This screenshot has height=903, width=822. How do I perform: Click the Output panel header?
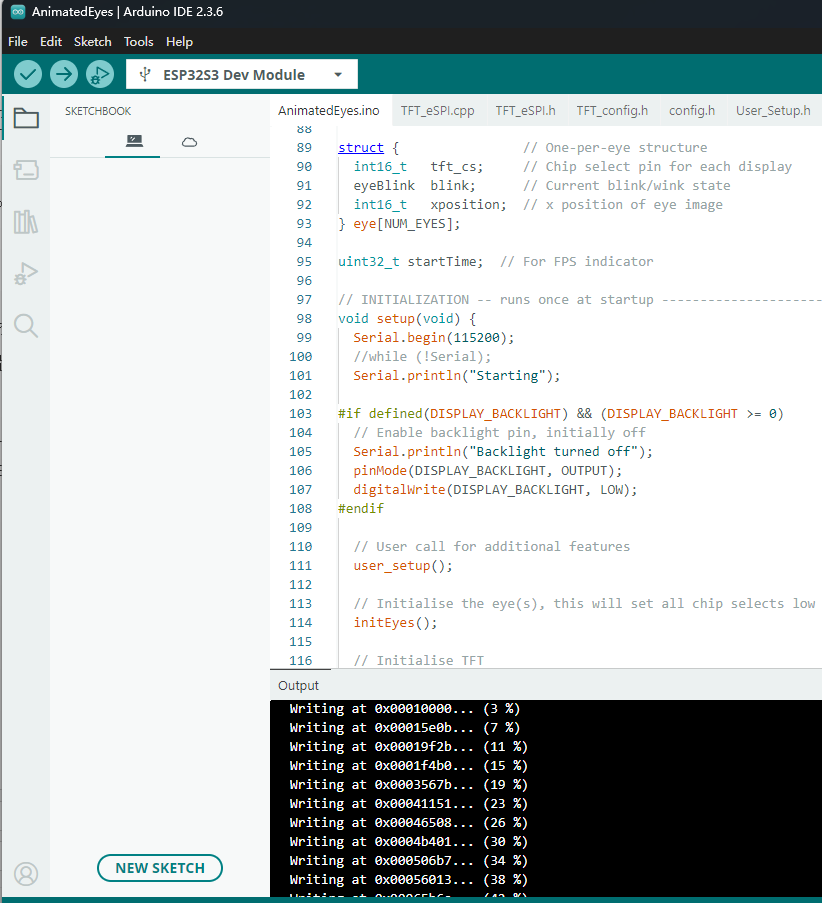click(298, 685)
